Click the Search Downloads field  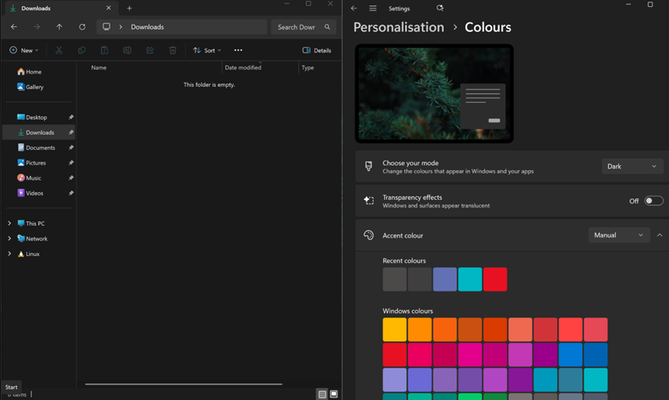pos(303,27)
